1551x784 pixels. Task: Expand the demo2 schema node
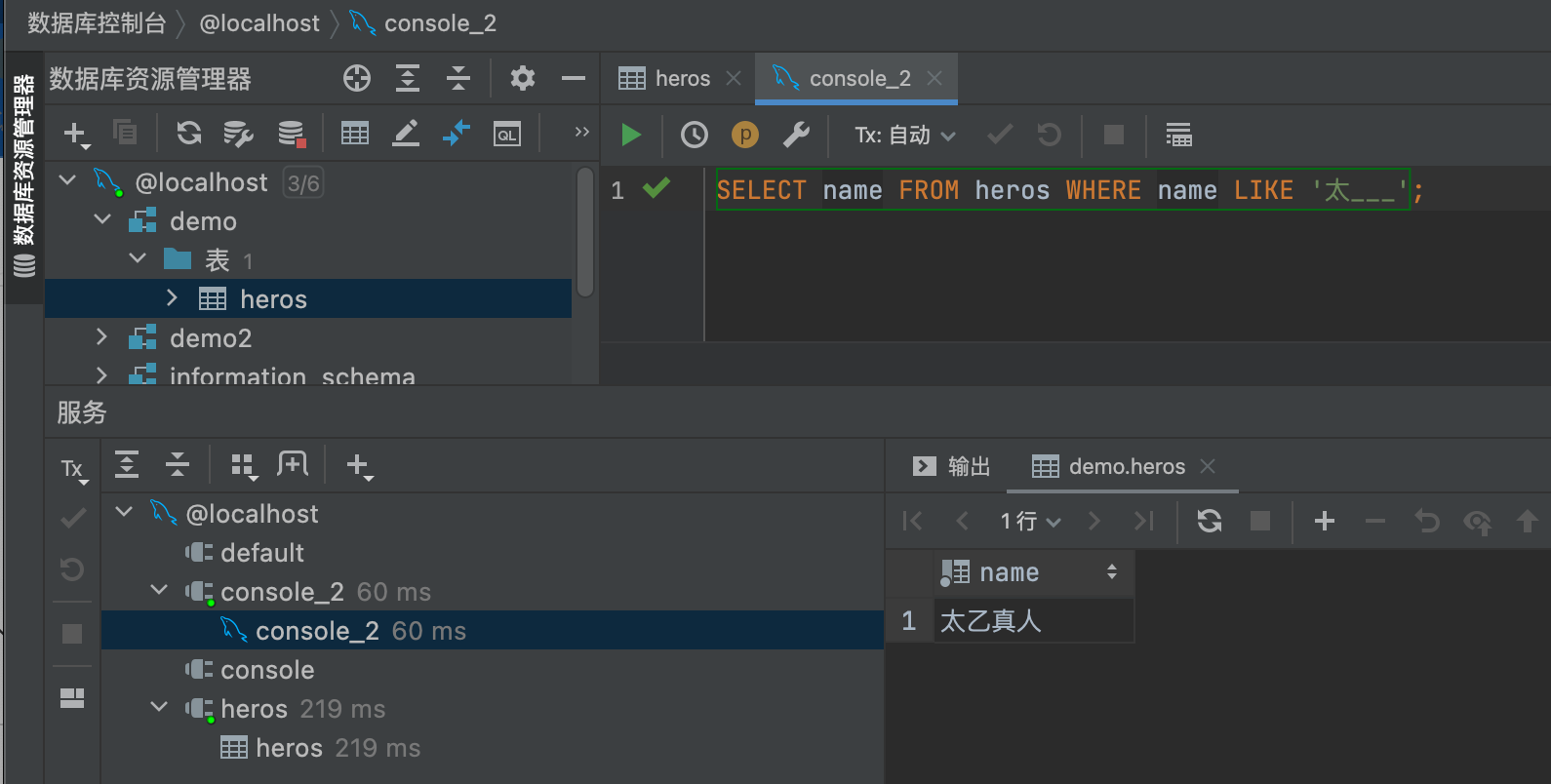click(x=101, y=336)
